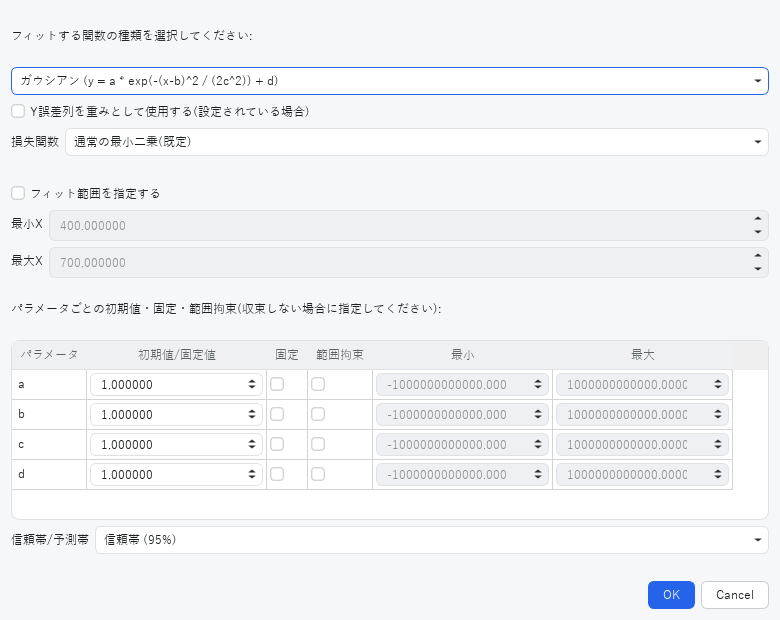Screen dimensions: 780x620
Task: Click the パラメータ column header
Action: pos(49,355)
